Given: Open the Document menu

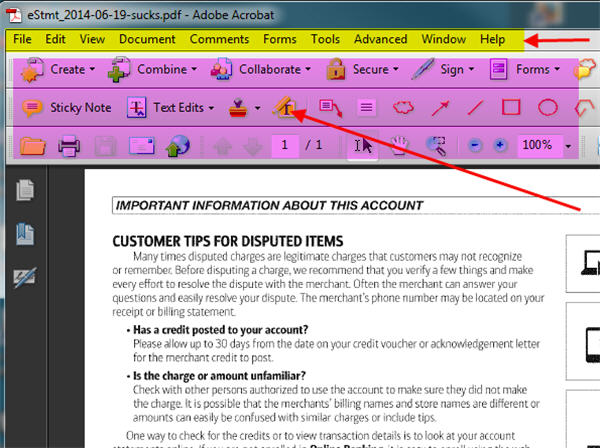Looking at the screenshot, I should [x=147, y=39].
